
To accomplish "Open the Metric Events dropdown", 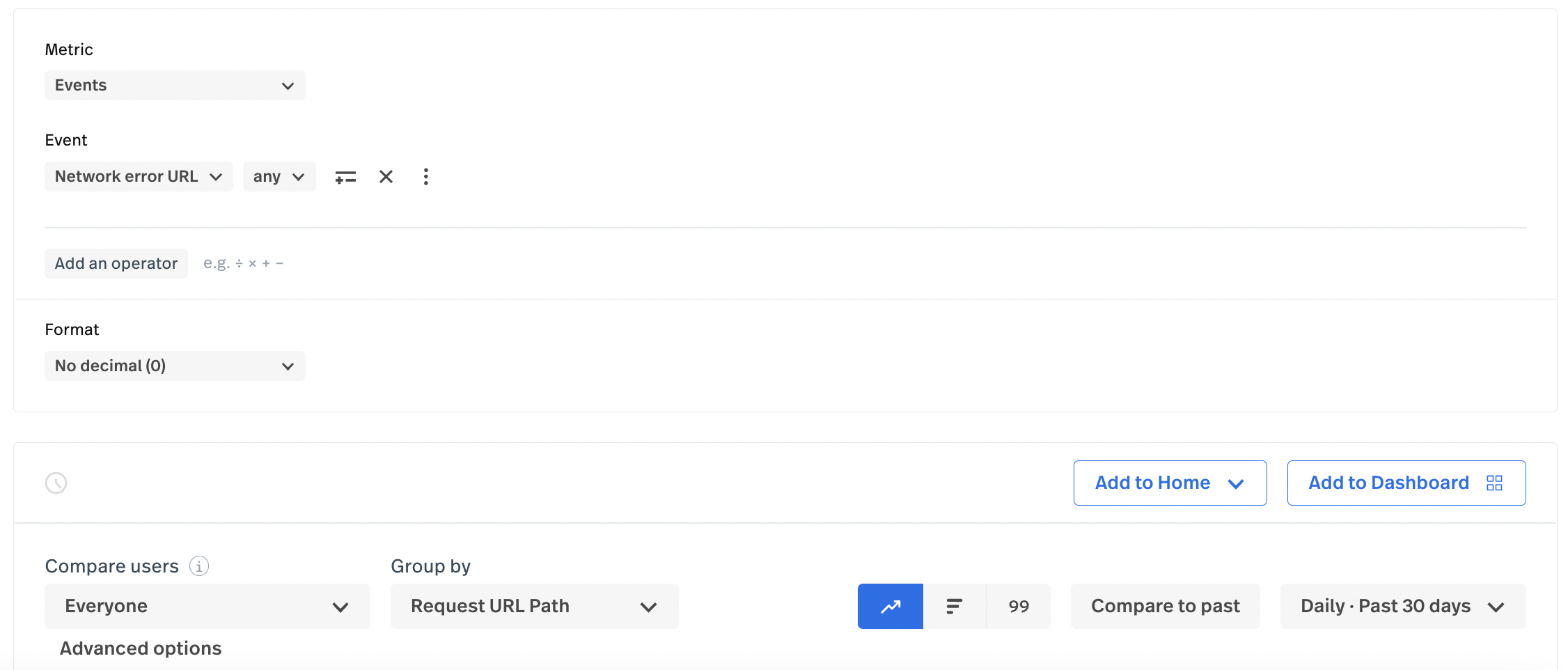I will click(x=175, y=86).
